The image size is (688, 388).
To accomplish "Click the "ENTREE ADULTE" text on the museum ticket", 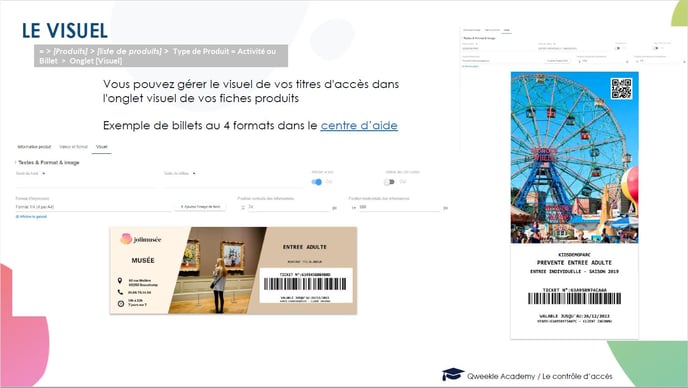I will [x=305, y=247].
